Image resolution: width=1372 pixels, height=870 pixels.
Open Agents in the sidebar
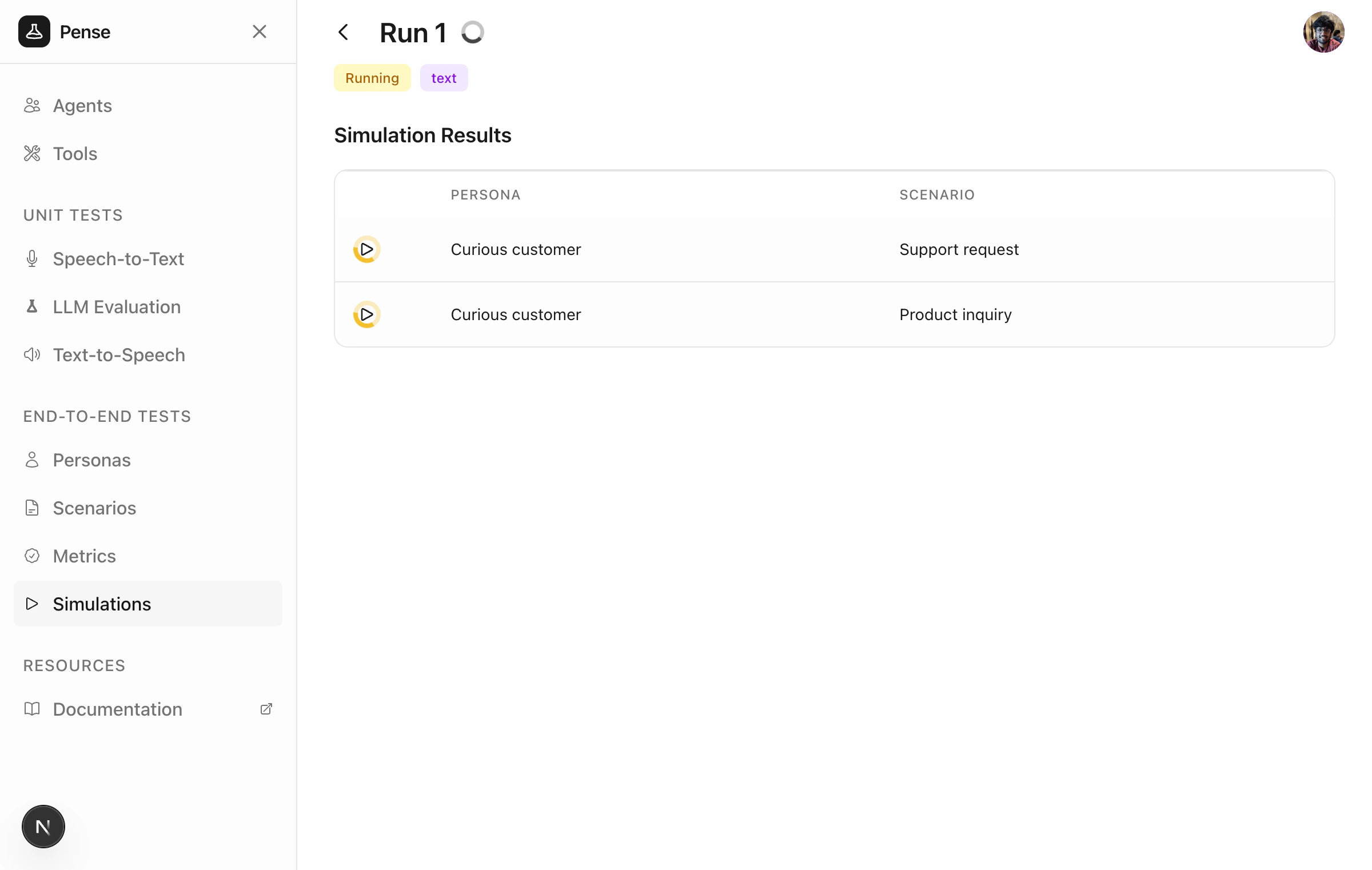click(82, 106)
